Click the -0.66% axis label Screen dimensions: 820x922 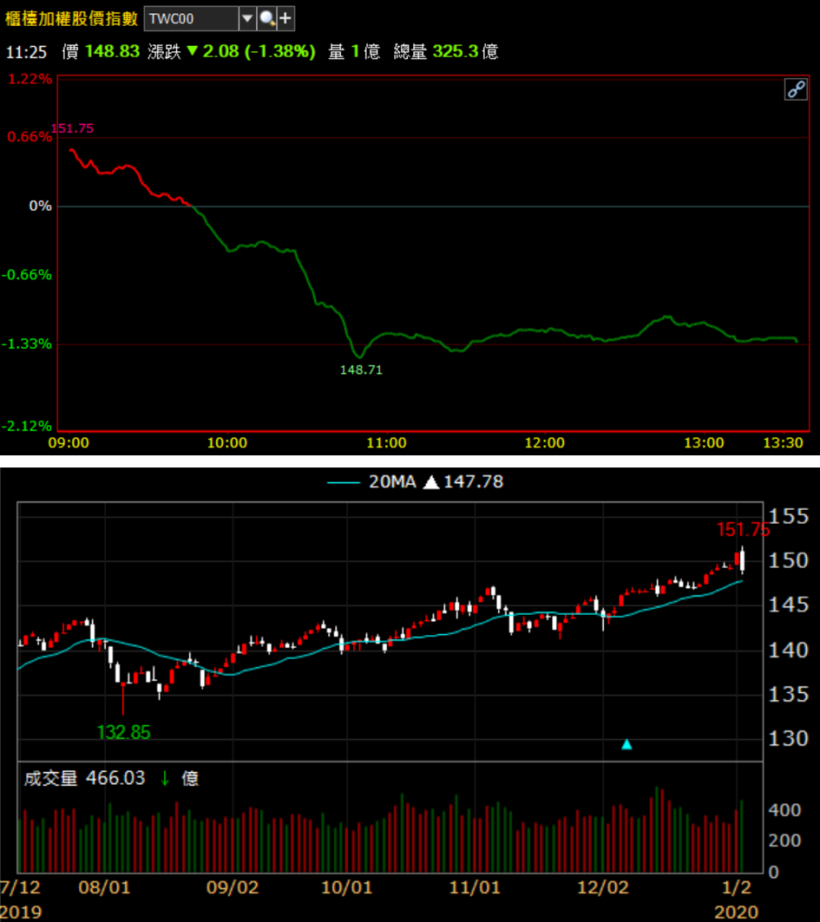tap(27, 275)
